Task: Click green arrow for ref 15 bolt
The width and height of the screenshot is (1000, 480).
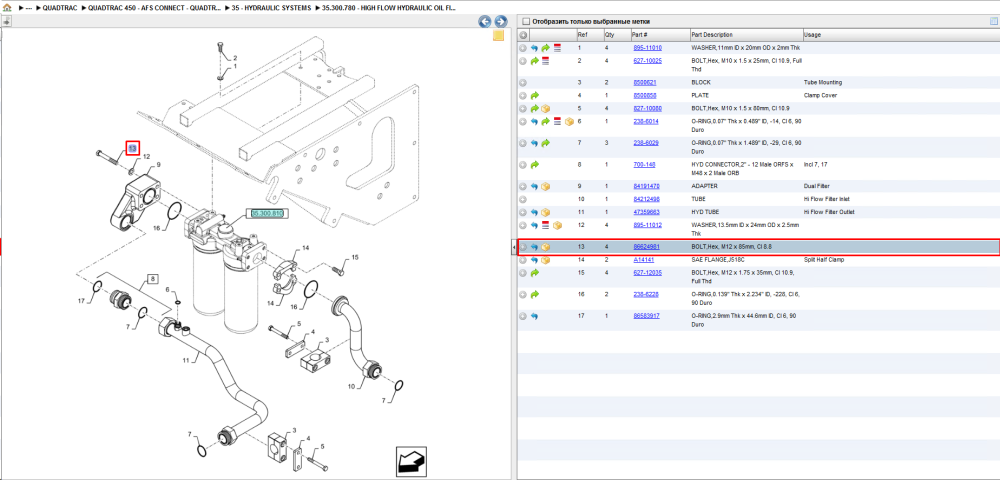Action: coord(534,273)
